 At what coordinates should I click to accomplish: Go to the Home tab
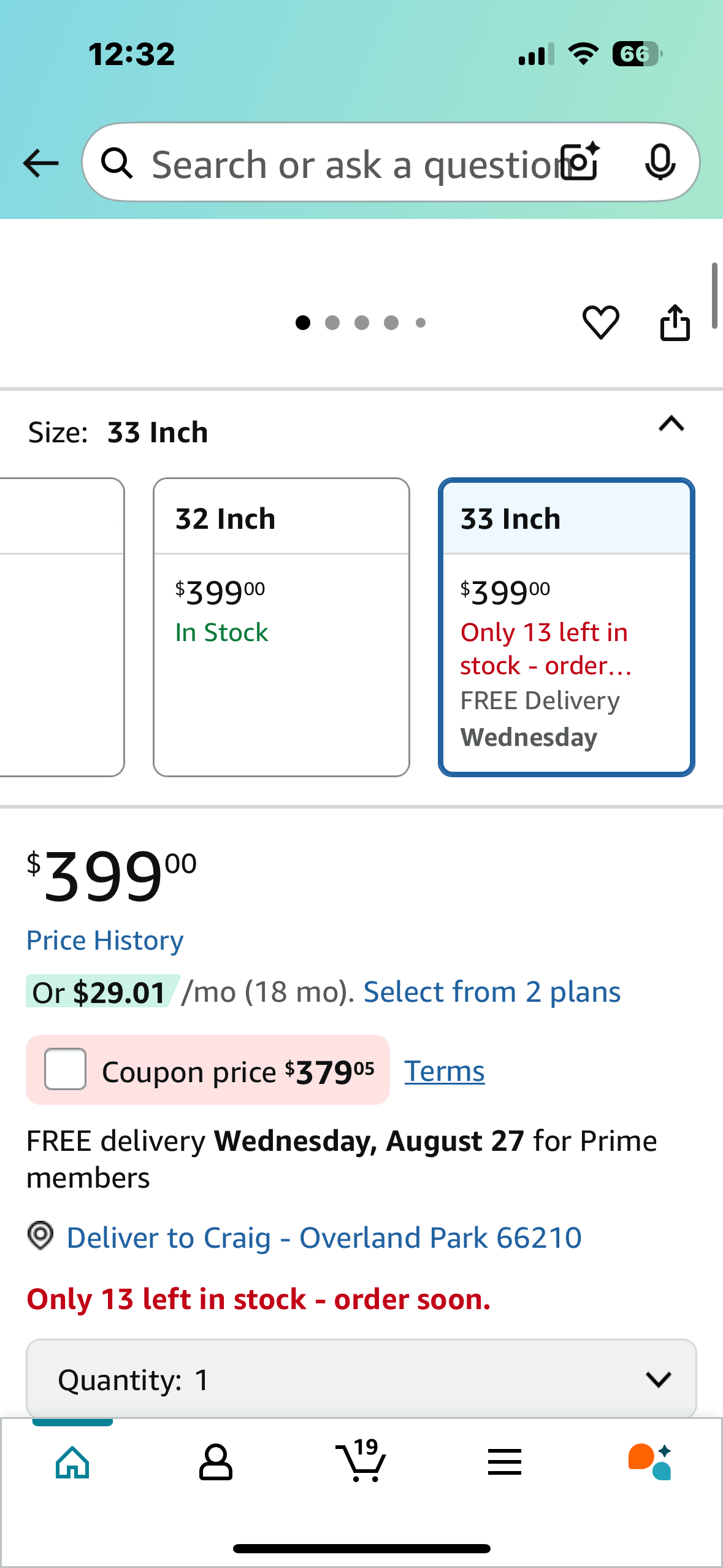click(72, 1462)
